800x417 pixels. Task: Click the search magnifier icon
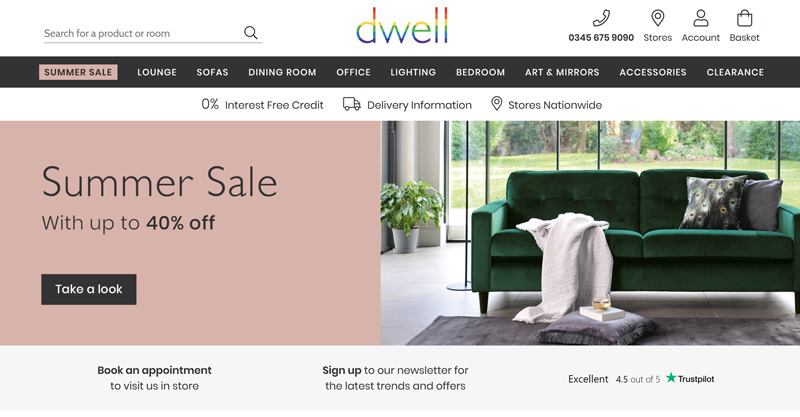[251, 33]
